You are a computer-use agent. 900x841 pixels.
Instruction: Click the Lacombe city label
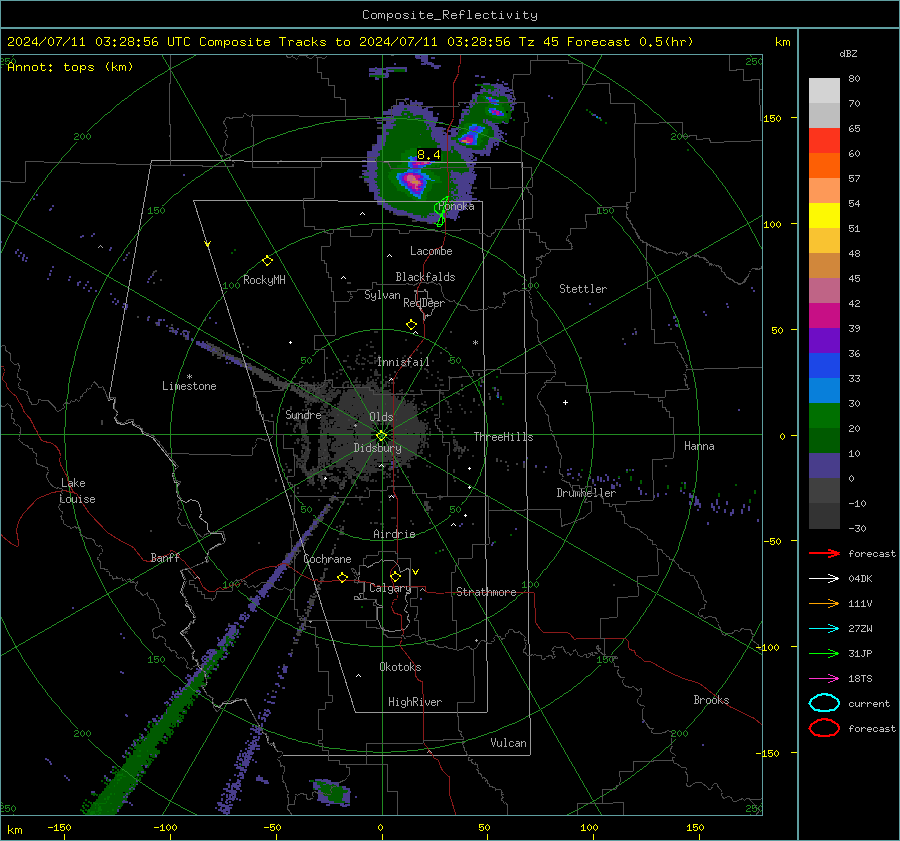tap(431, 251)
